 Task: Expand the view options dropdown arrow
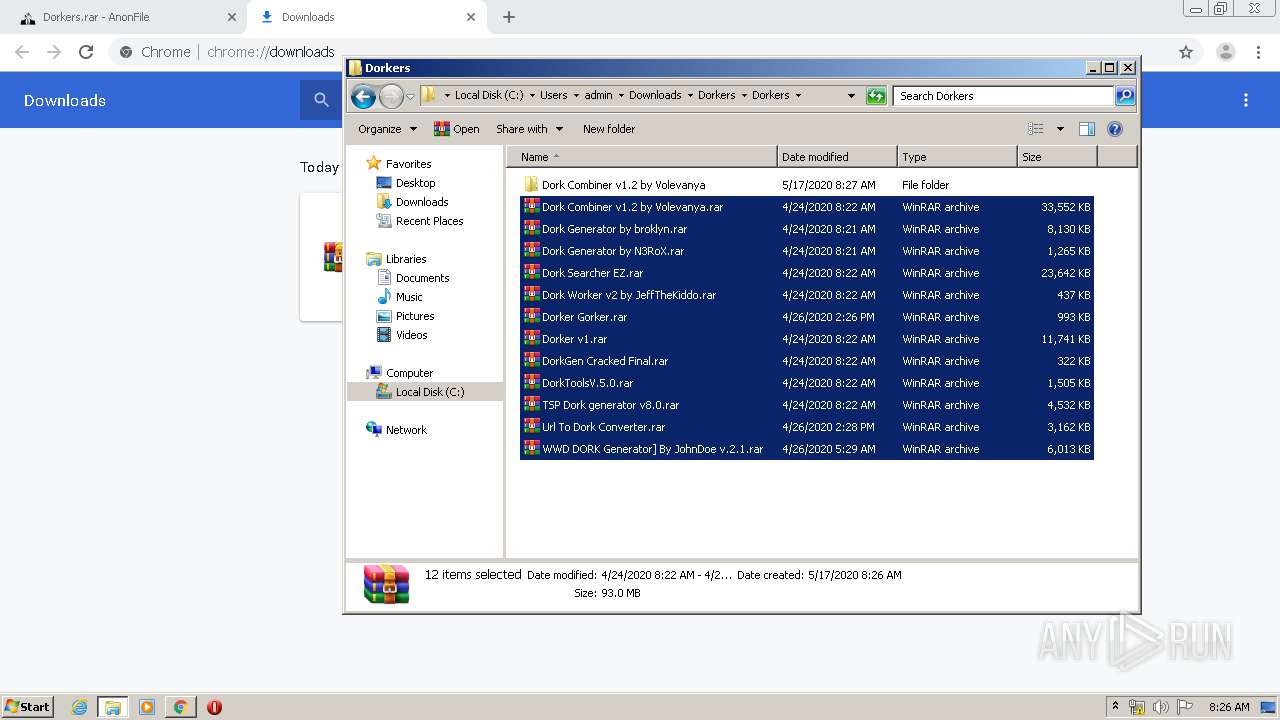click(1060, 129)
